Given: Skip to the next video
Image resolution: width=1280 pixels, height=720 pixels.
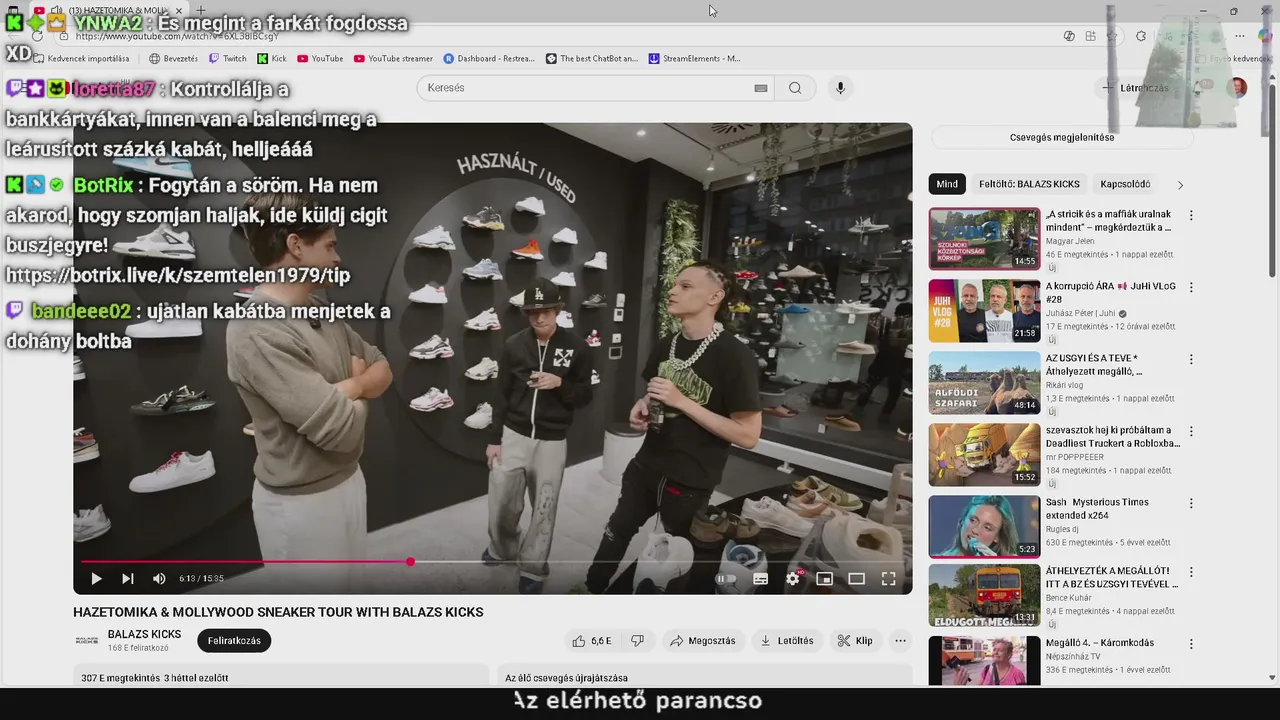Looking at the screenshot, I should 127,579.
